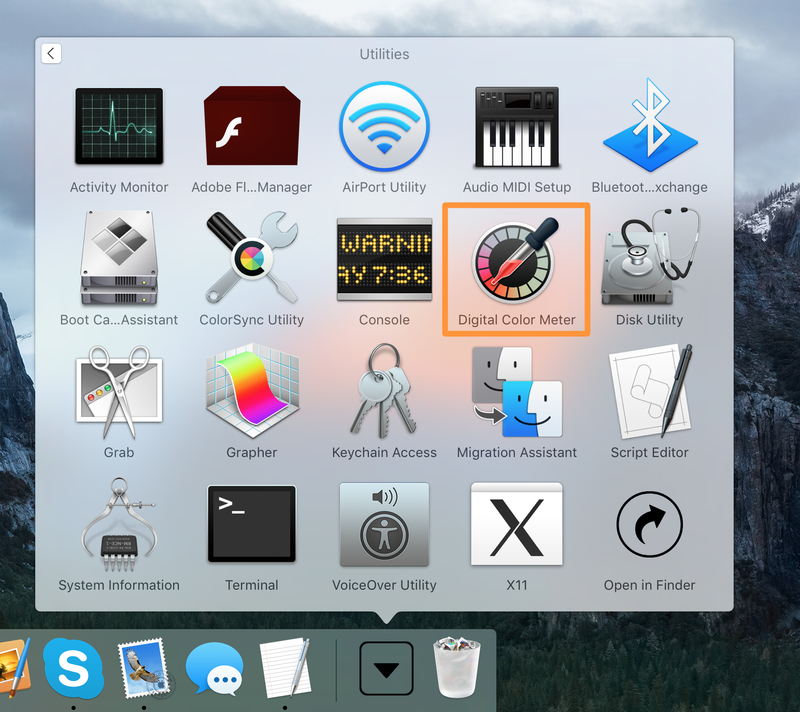Open Boot Camp Assistant icon
Image resolution: width=800 pixels, height=712 pixels.
[x=119, y=258]
